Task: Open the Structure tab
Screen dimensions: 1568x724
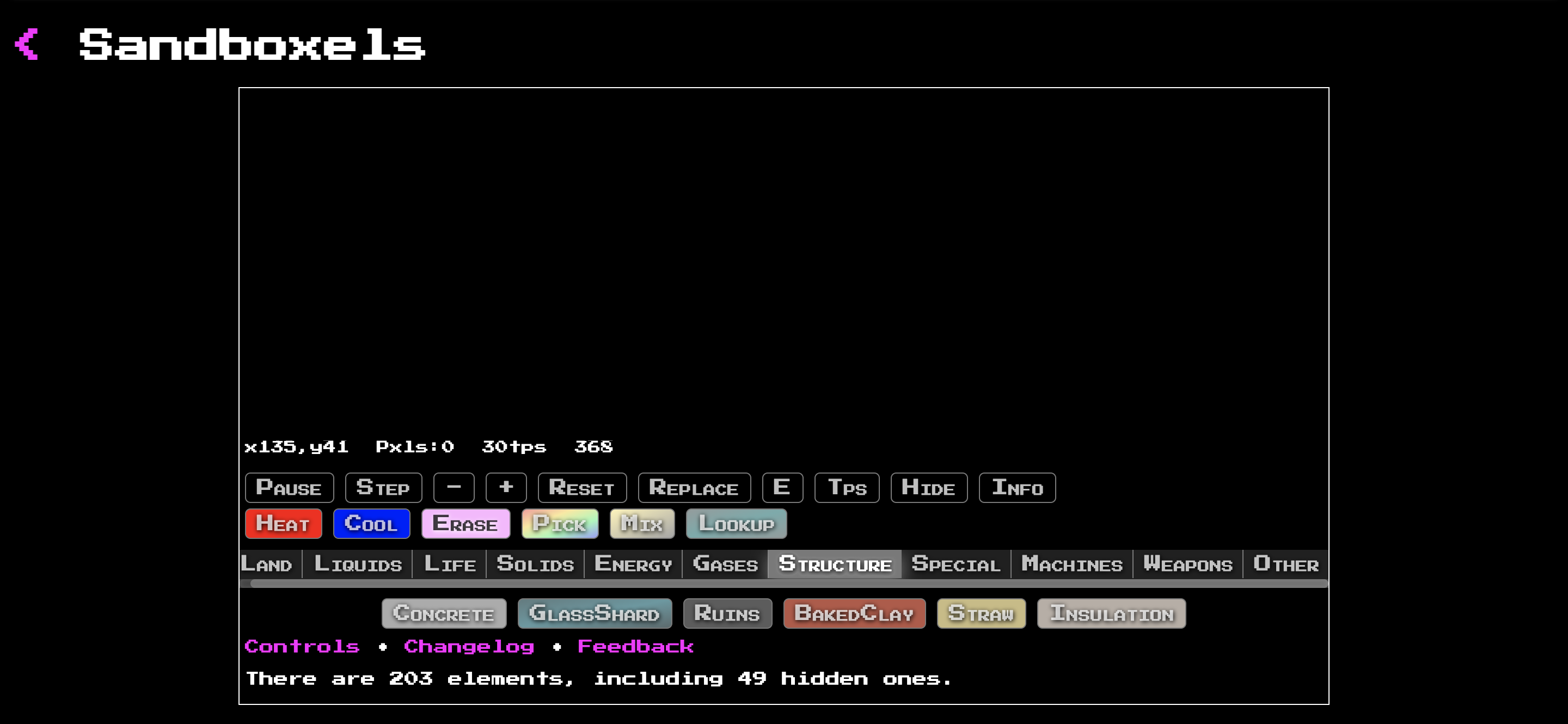Action: point(835,564)
